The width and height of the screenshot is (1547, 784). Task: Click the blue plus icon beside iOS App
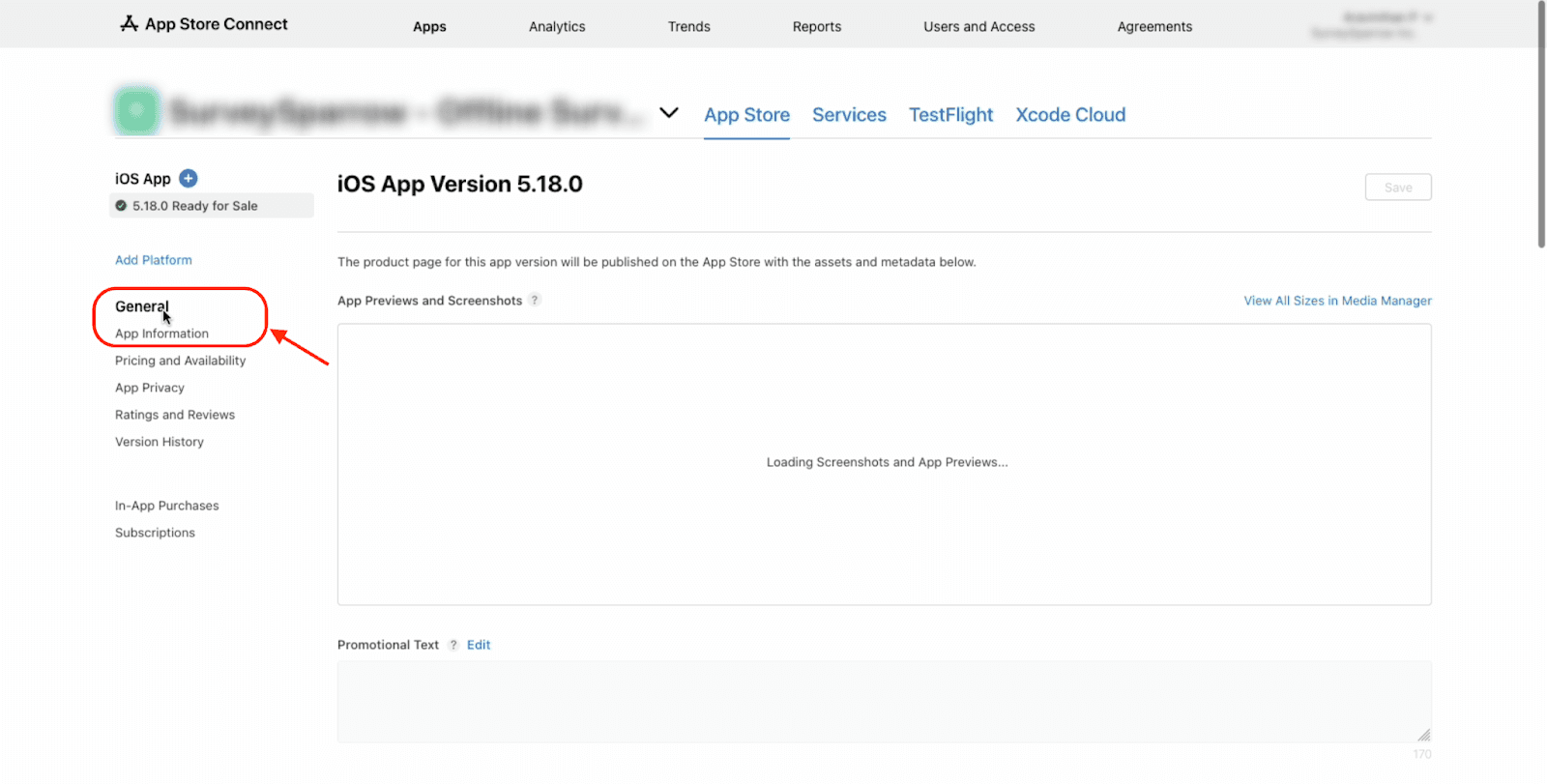point(189,179)
